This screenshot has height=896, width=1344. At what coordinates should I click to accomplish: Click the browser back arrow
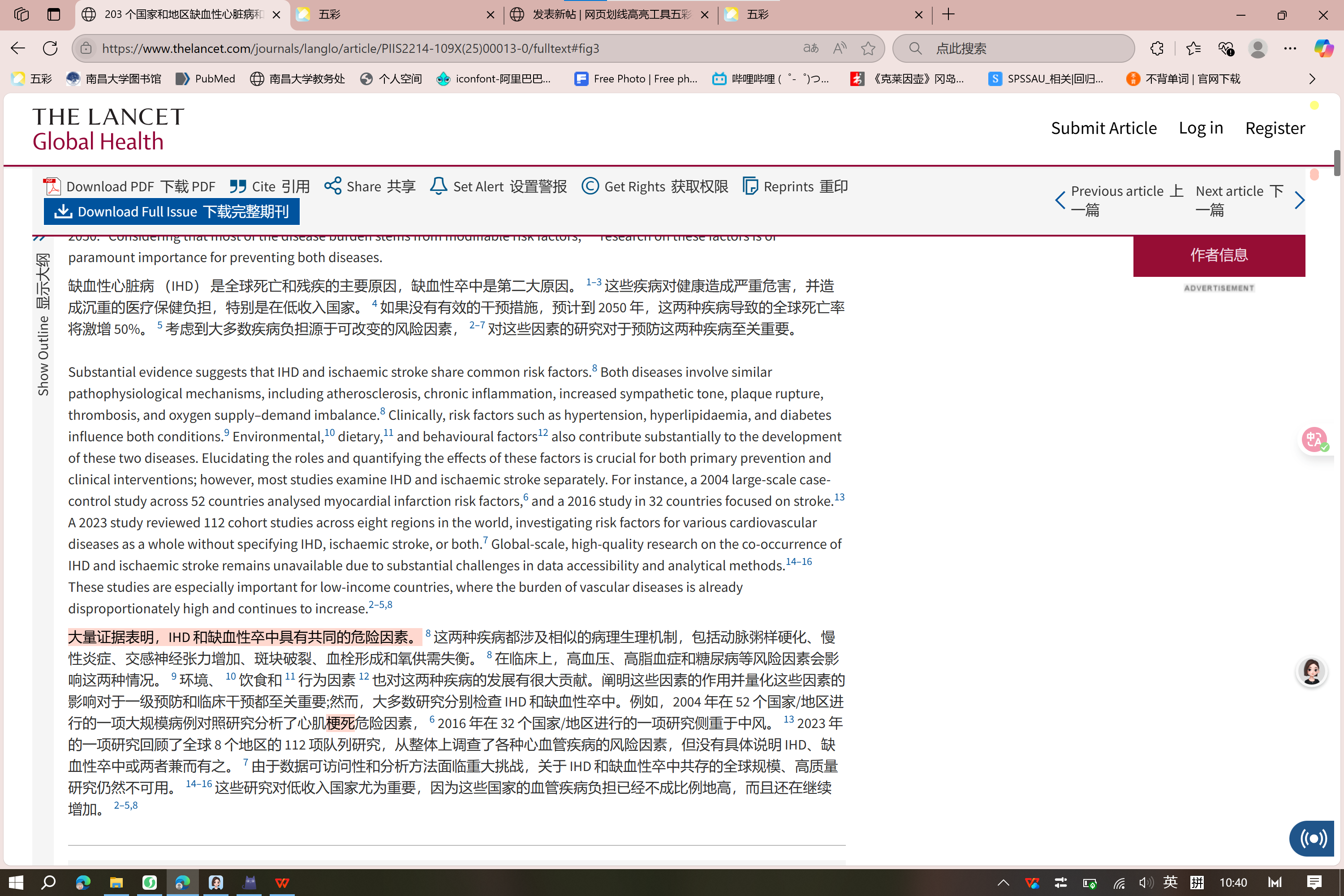pos(18,48)
